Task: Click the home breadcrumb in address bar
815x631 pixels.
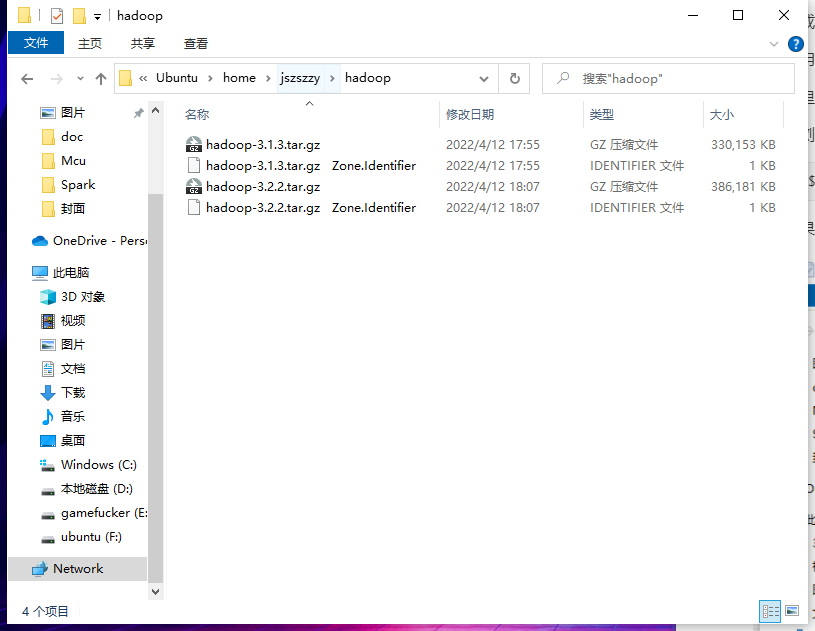Action: 239,78
